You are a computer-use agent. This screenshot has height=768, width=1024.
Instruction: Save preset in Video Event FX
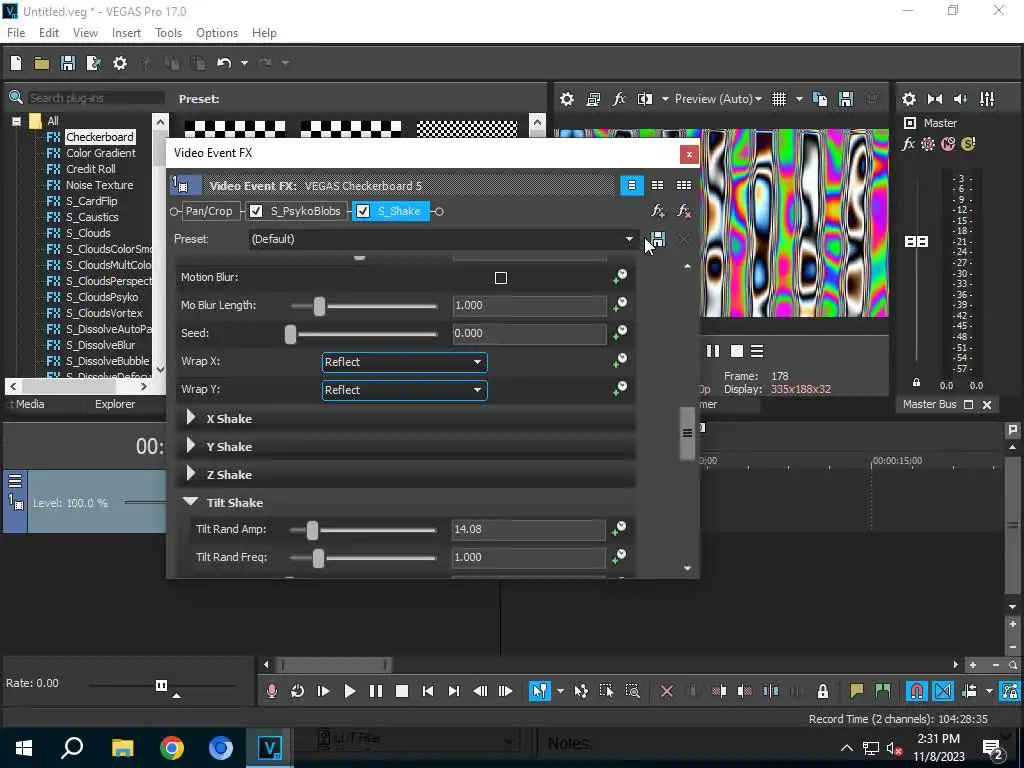click(658, 239)
